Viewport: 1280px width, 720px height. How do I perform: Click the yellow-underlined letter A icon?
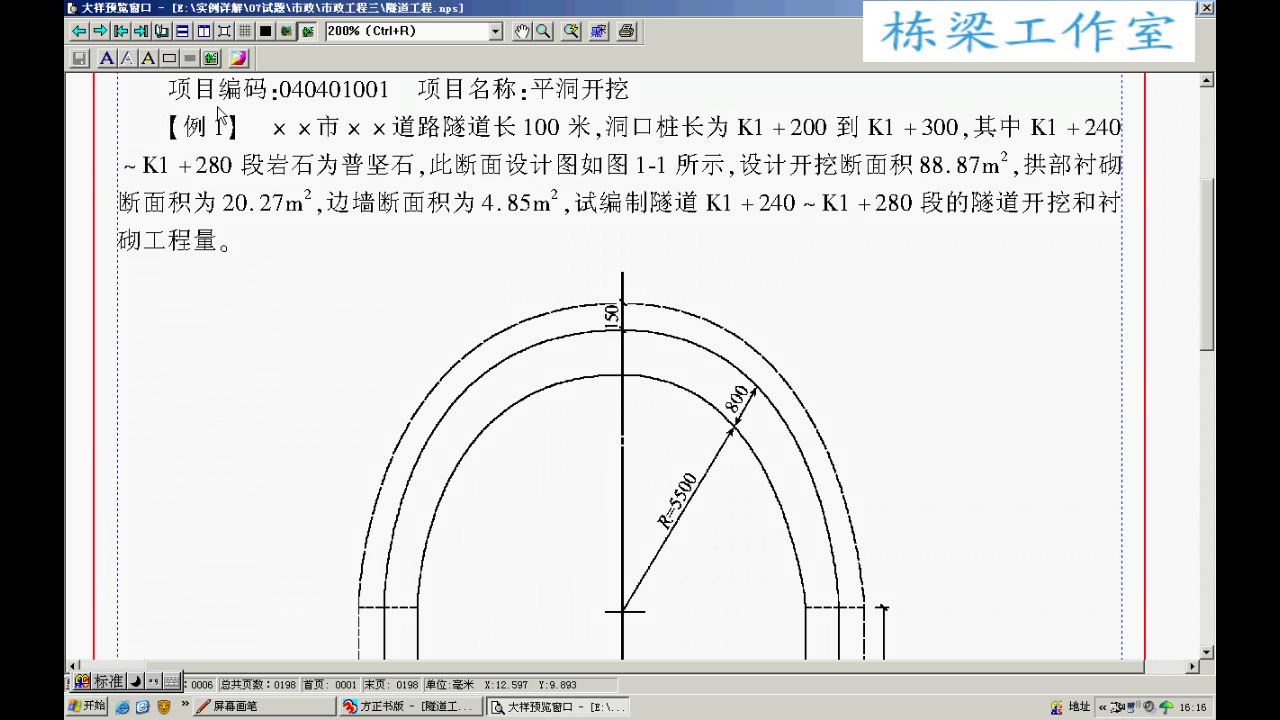coord(148,58)
